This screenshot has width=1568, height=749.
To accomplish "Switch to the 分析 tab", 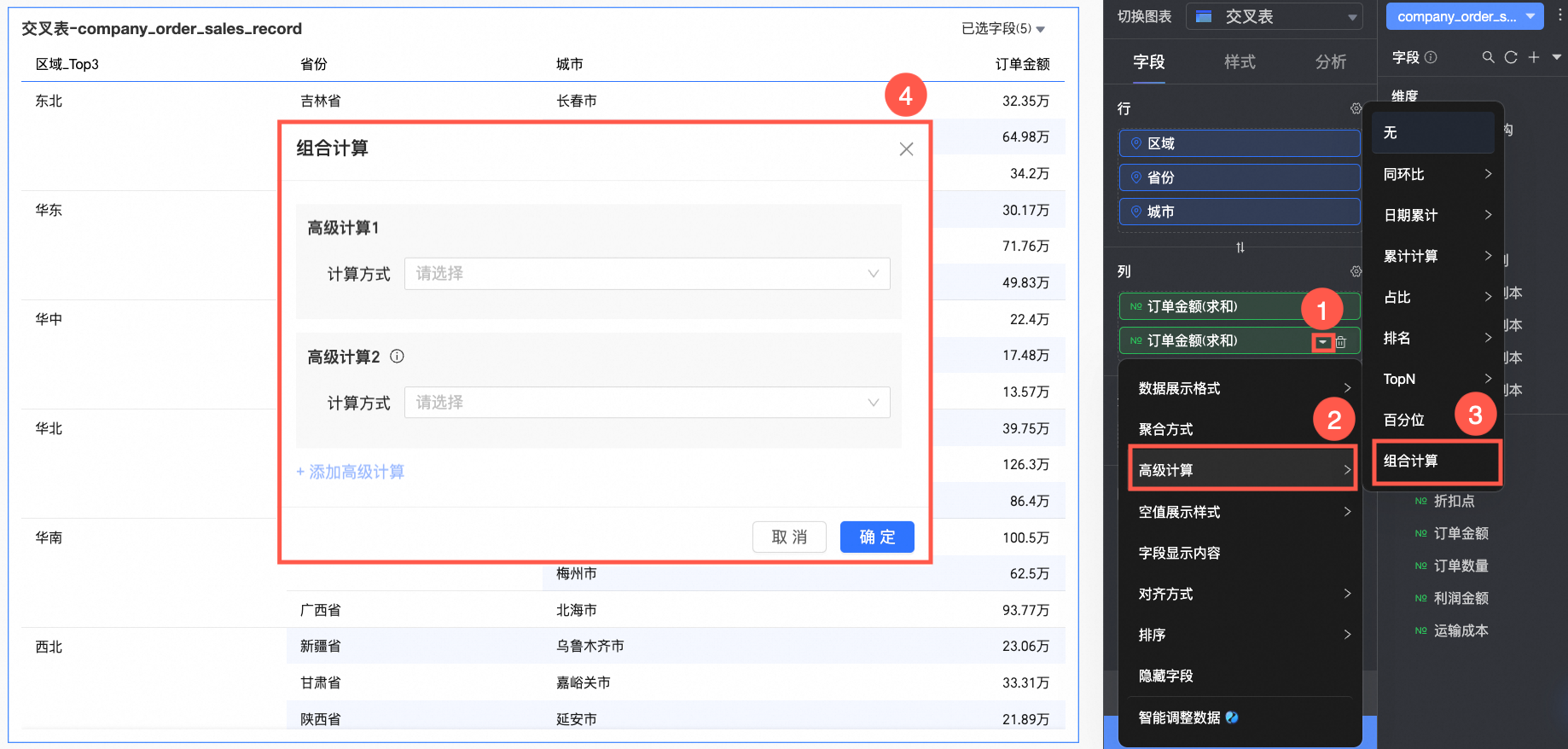I will point(1331,61).
